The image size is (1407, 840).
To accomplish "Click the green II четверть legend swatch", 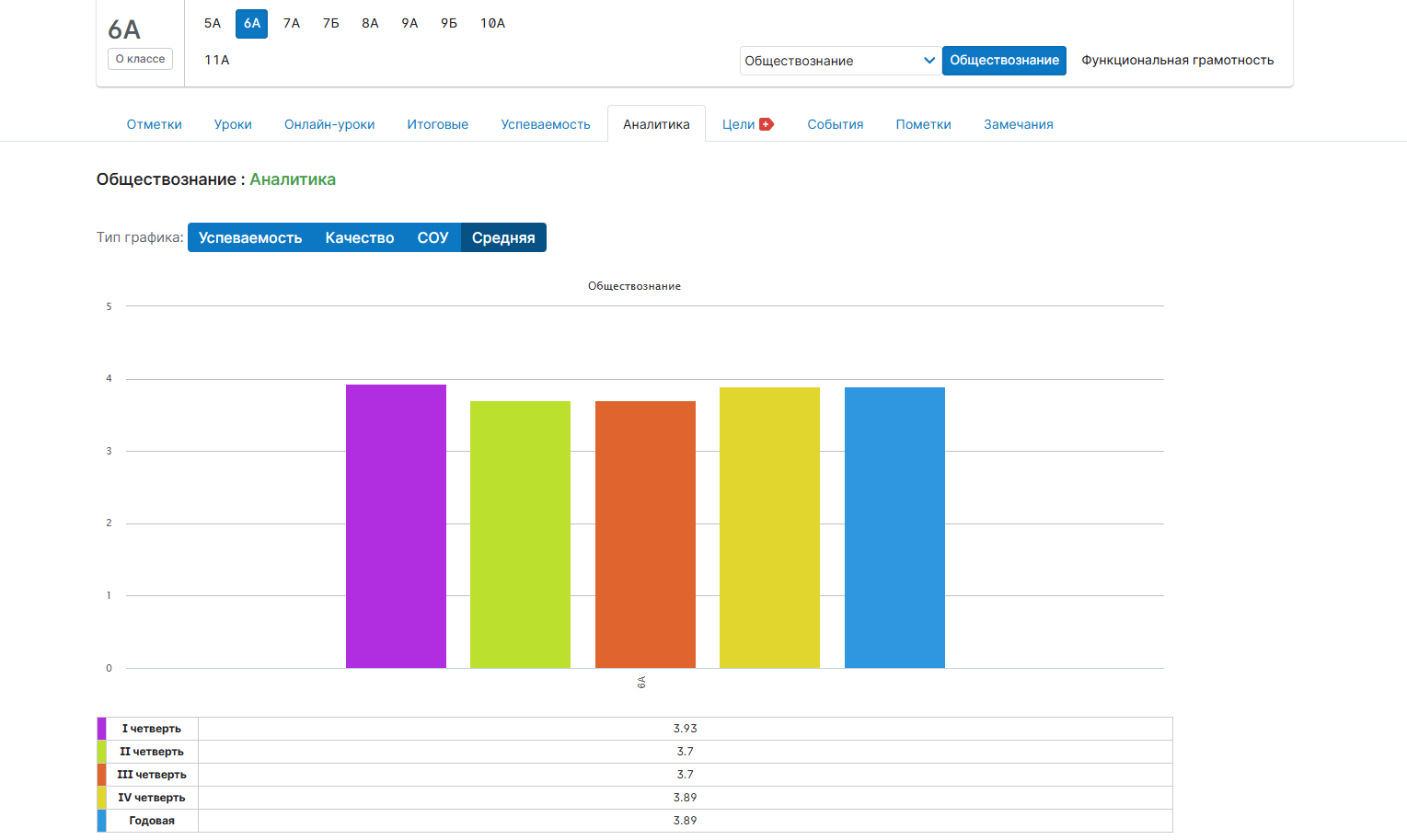I will (101, 752).
